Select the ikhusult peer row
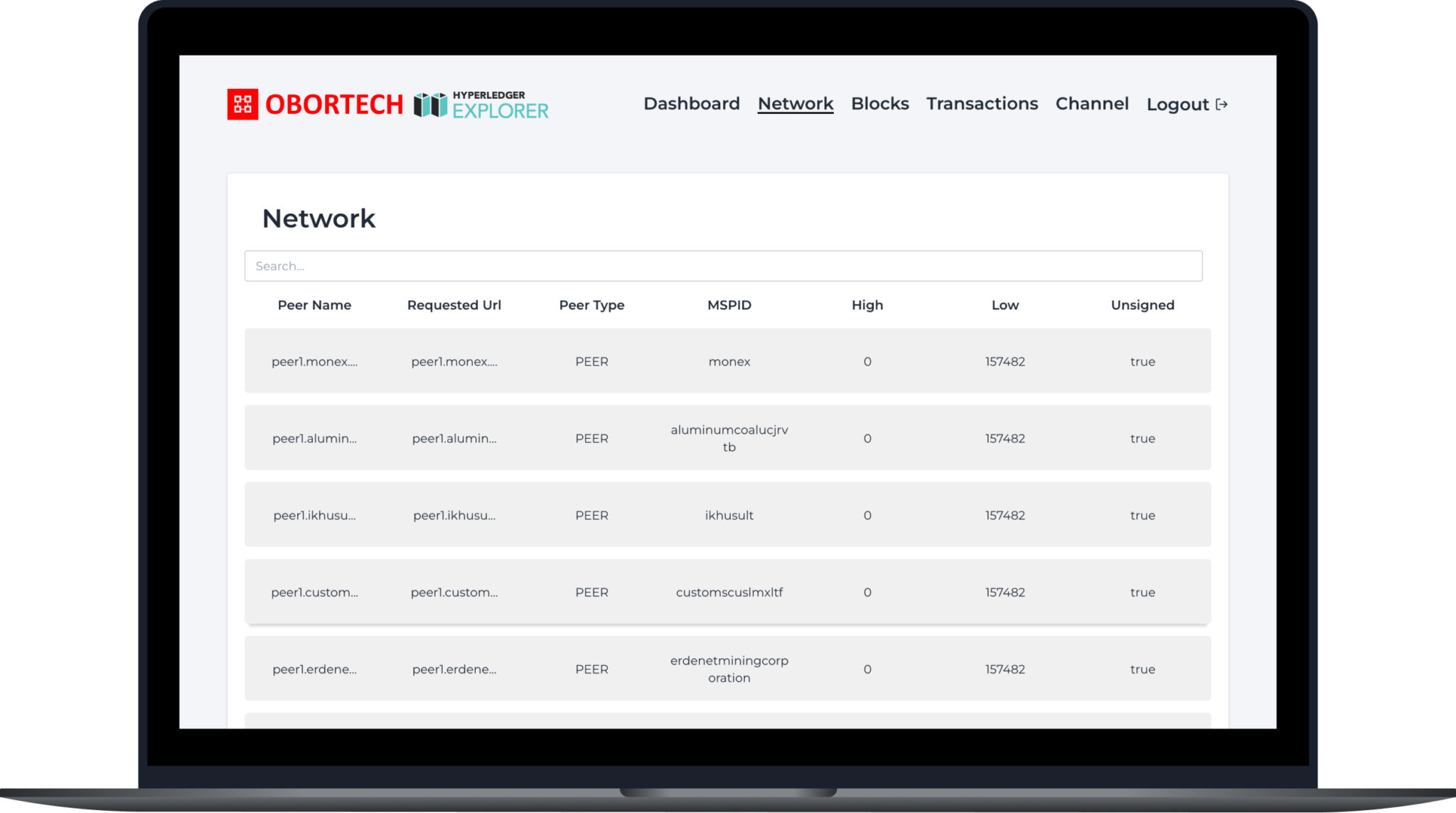The width and height of the screenshot is (1456, 813). click(x=728, y=514)
